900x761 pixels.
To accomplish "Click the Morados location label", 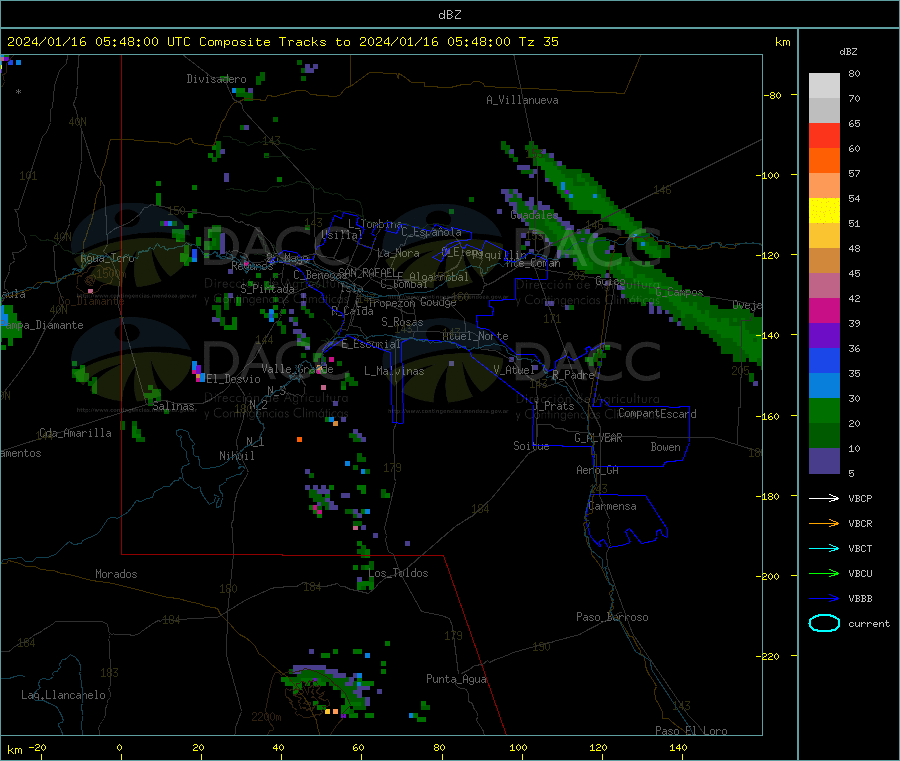I will click(116, 574).
